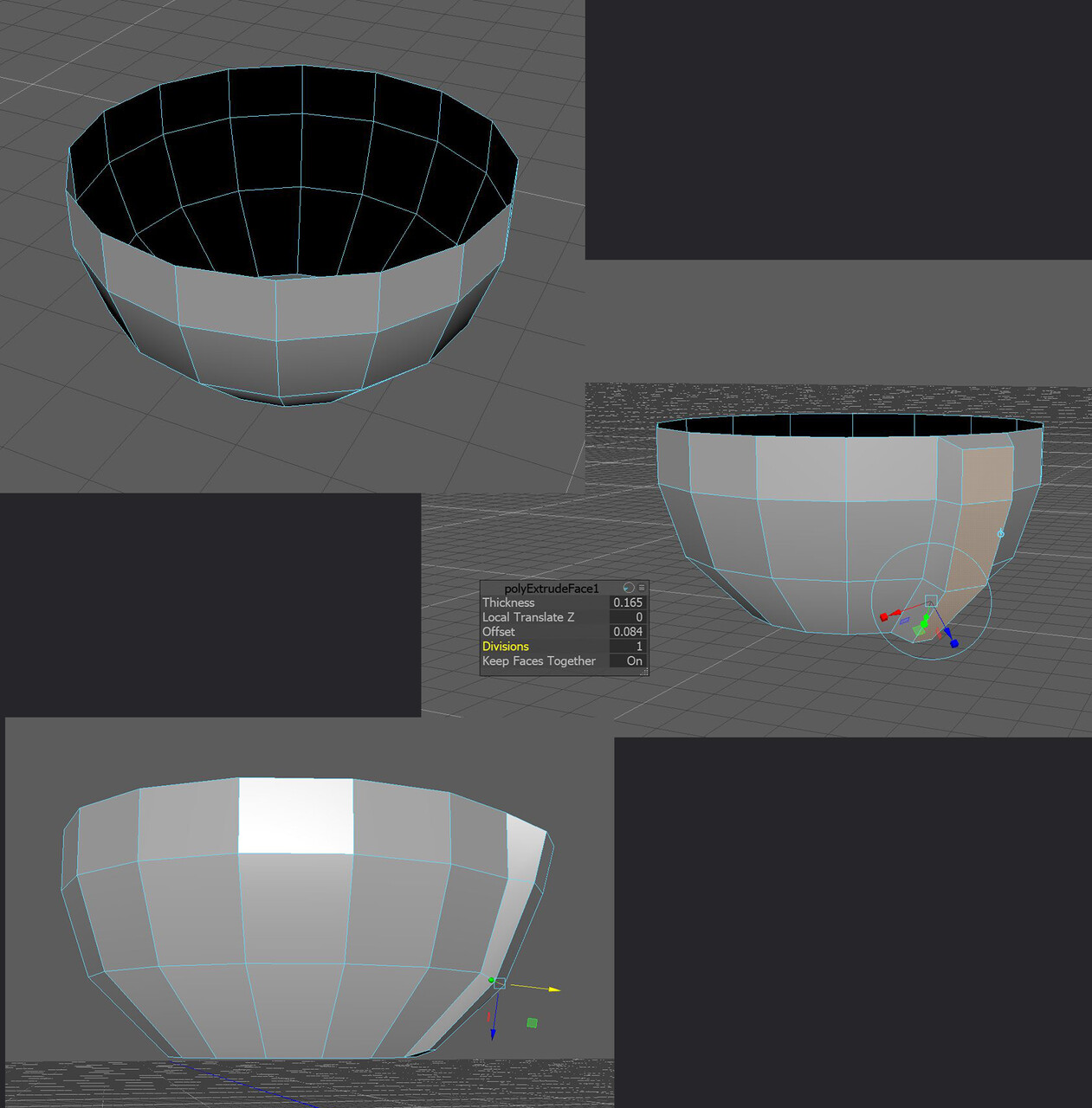Screen dimensions: 1092x1108
Task: Click the yellow axis arrow on bottom manipulator
Action: [x=554, y=989]
